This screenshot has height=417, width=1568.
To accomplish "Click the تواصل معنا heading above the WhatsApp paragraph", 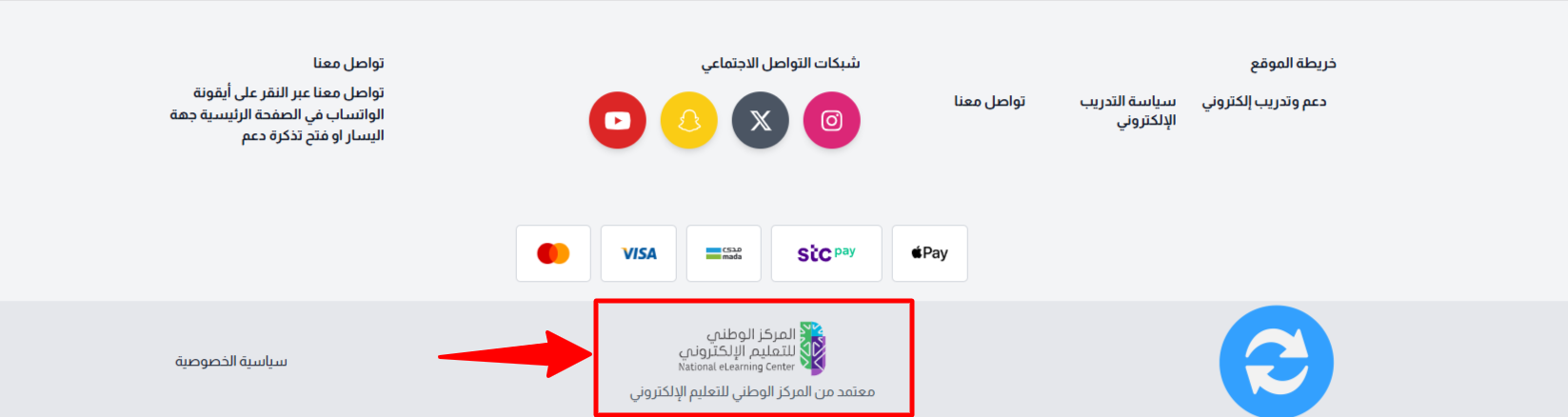I will 349,63.
